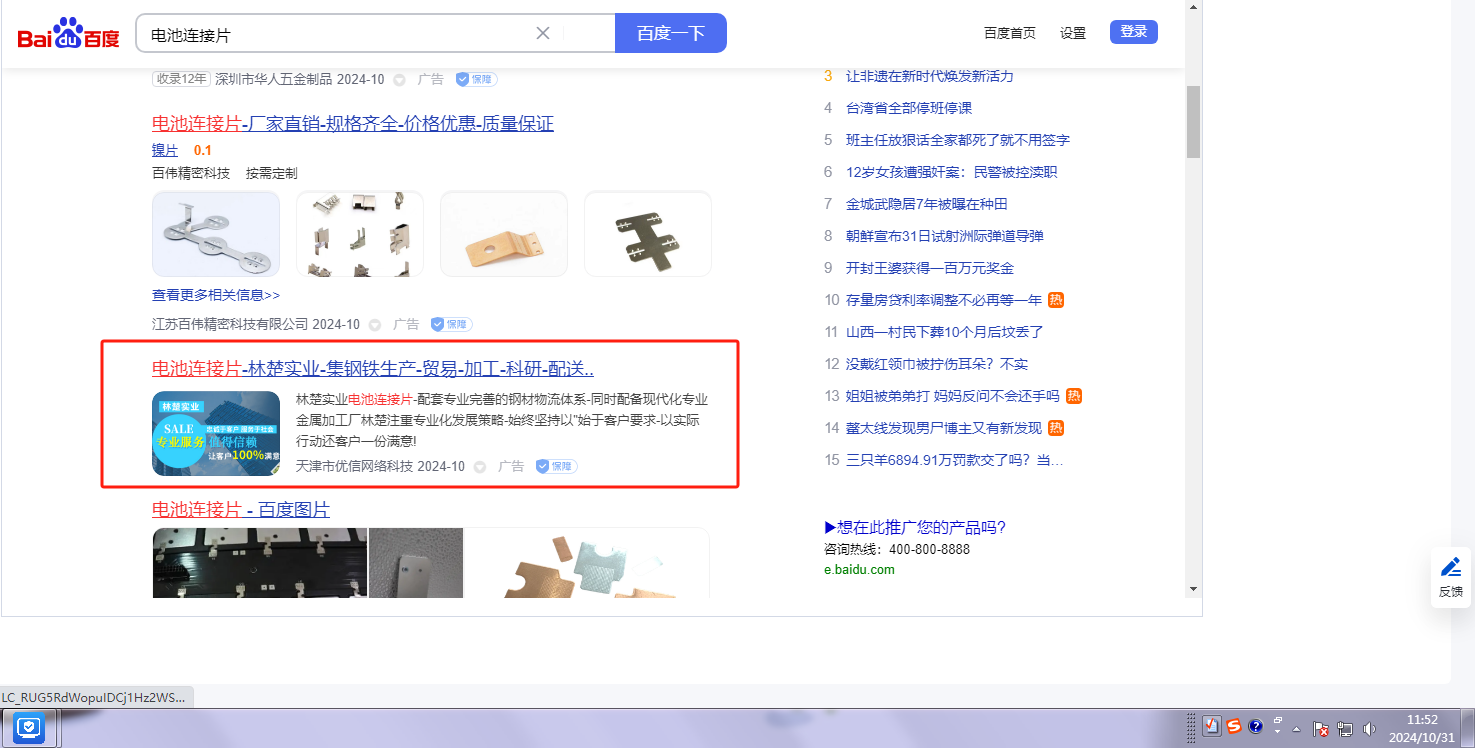Open hot topic 三只羊6894.91万罚款交了吗
The image size is (1475, 748).
coord(955,460)
